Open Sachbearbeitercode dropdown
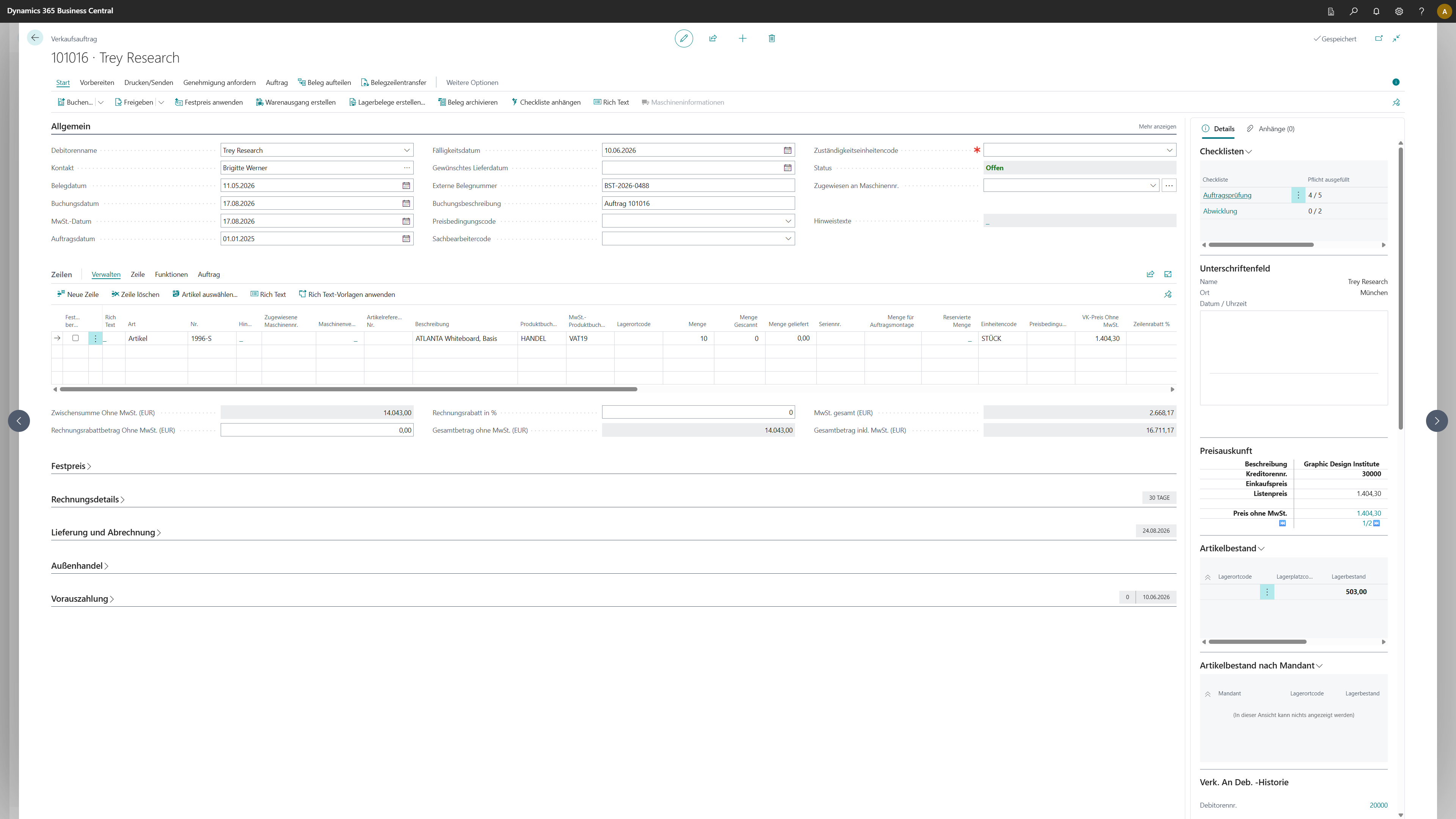 coord(788,238)
